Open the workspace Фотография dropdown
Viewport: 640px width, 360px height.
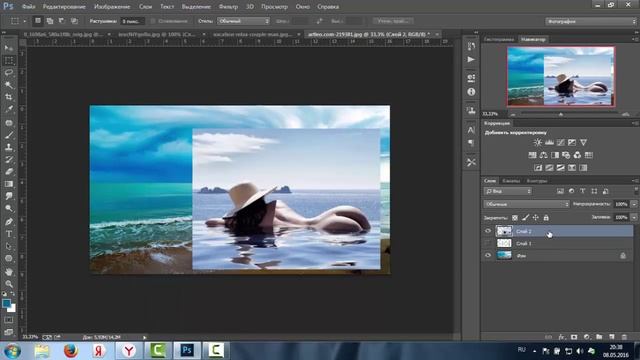591,21
